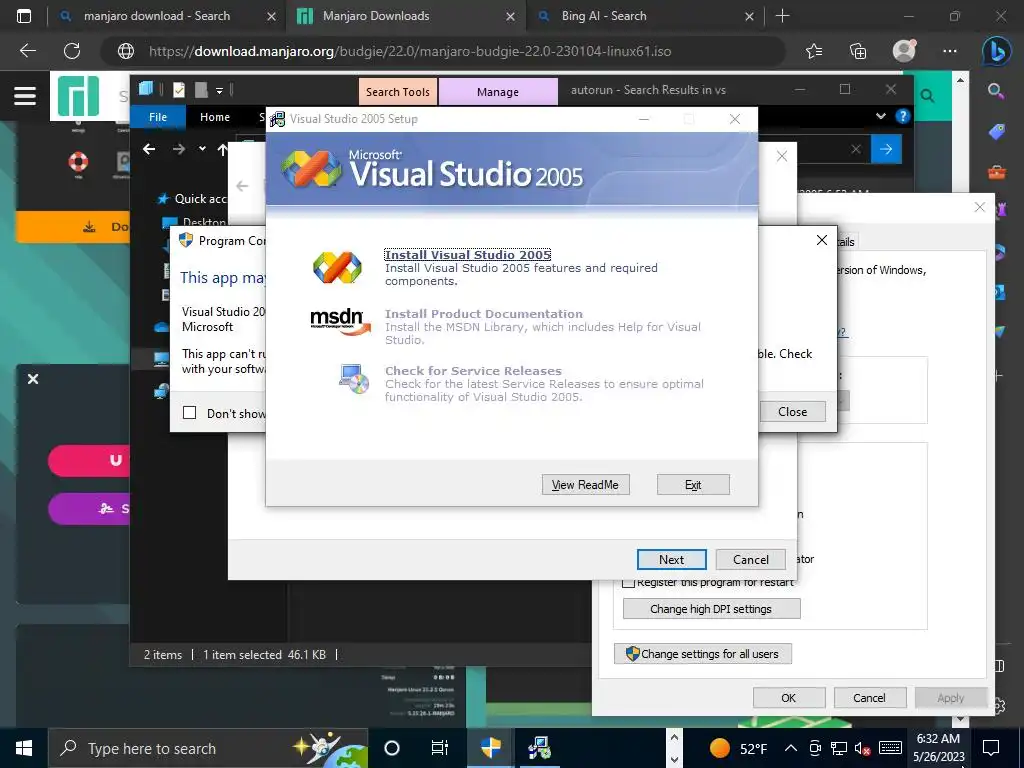
Task: Click the Exit button in Visual Studio Setup
Action: pyautogui.click(x=693, y=485)
